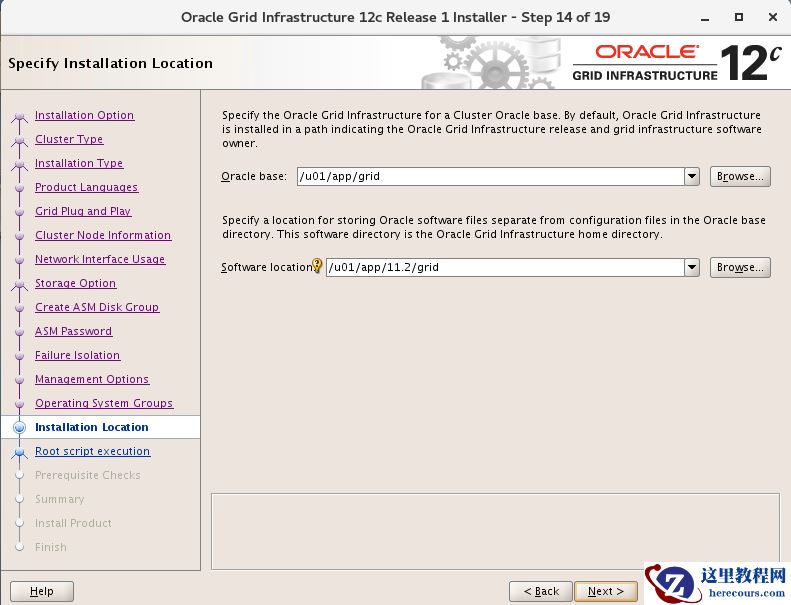The width and height of the screenshot is (791, 605).
Task: Open the Product Languages step
Action: 86,187
